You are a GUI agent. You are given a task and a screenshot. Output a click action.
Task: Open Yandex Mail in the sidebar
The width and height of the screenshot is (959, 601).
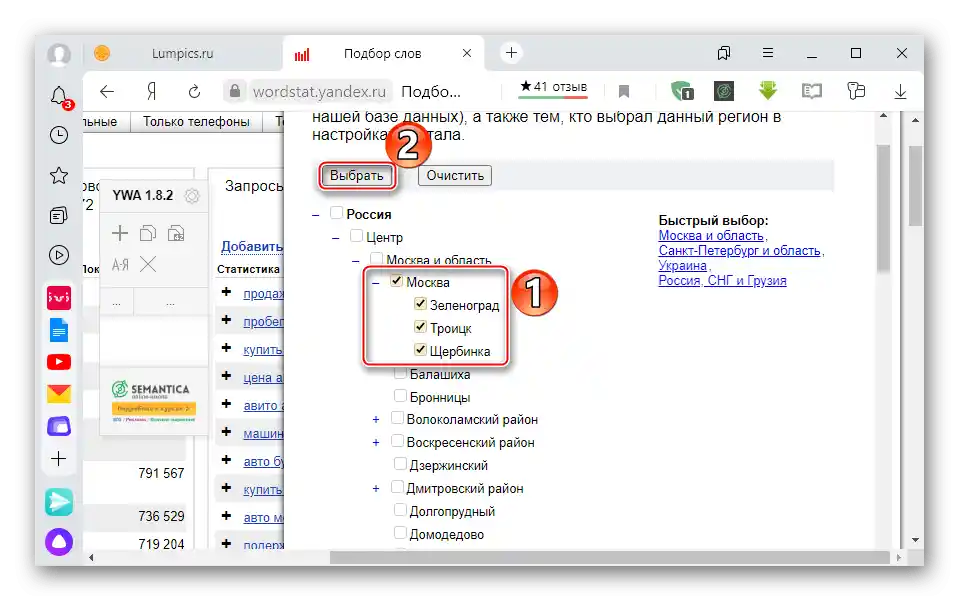pyautogui.click(x=58, y=393)
